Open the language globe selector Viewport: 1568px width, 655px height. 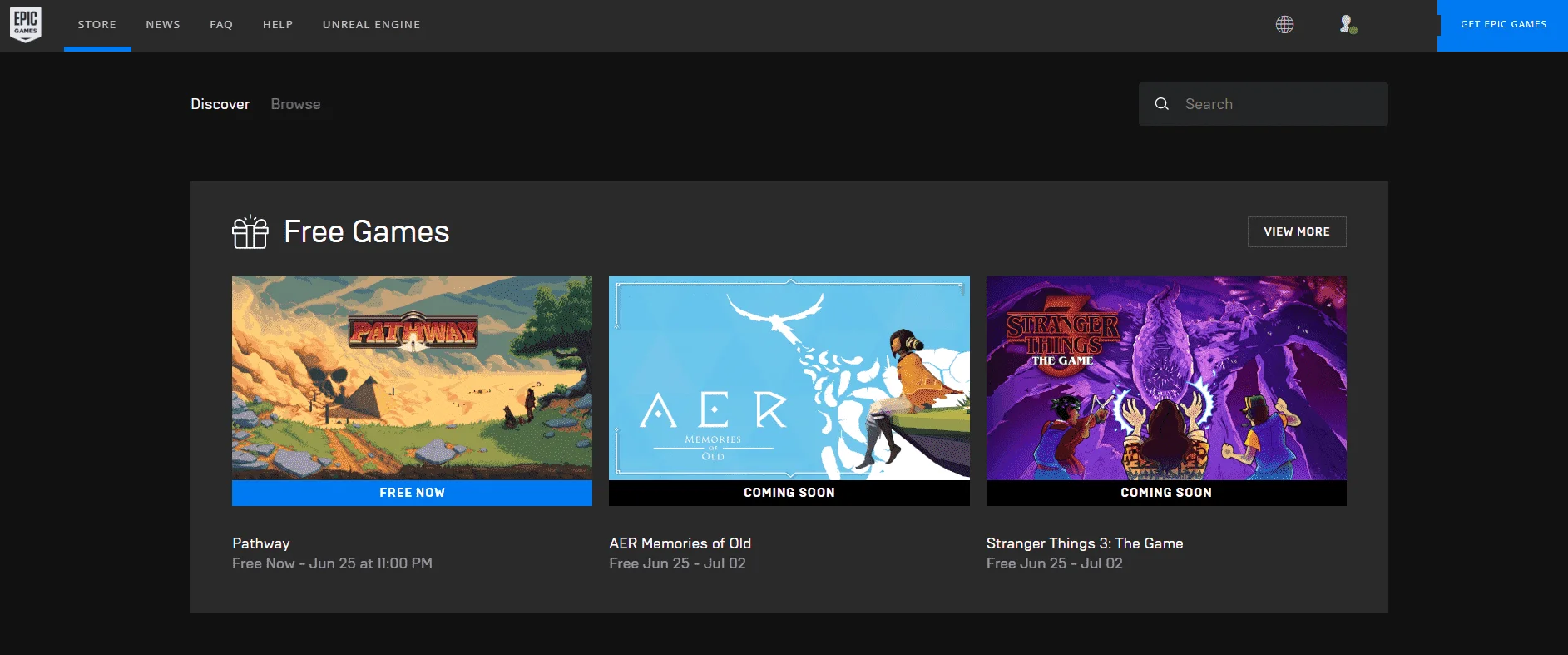[1284, 25]
